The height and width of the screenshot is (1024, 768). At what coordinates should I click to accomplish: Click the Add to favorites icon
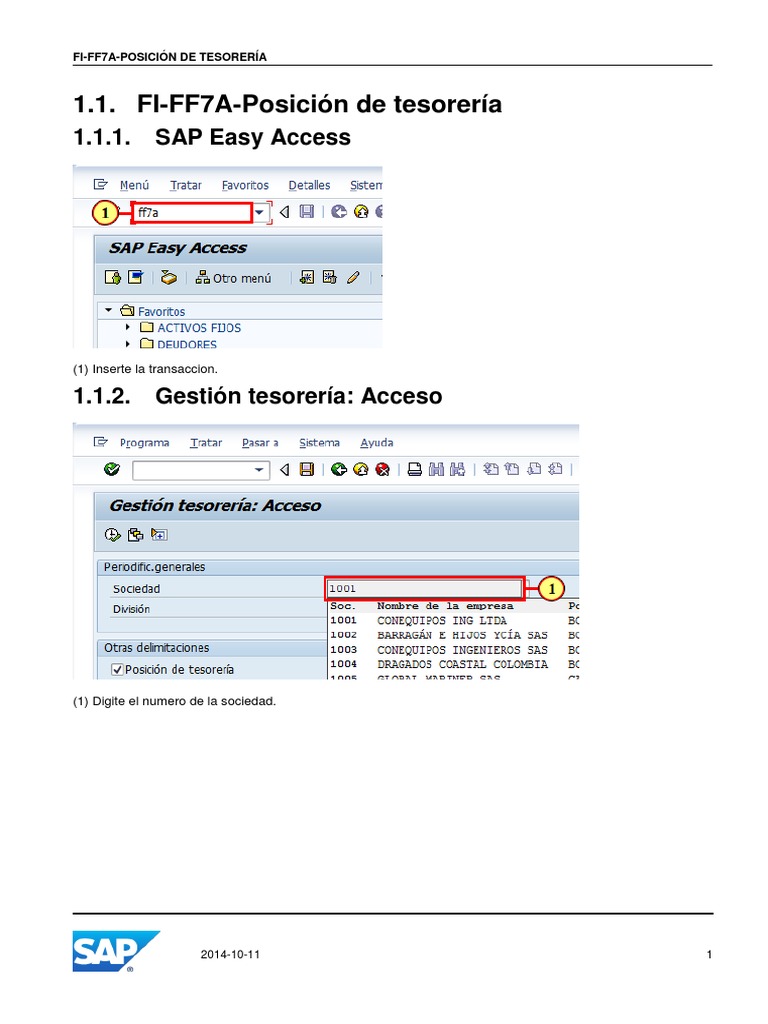[x=306, y=278]
